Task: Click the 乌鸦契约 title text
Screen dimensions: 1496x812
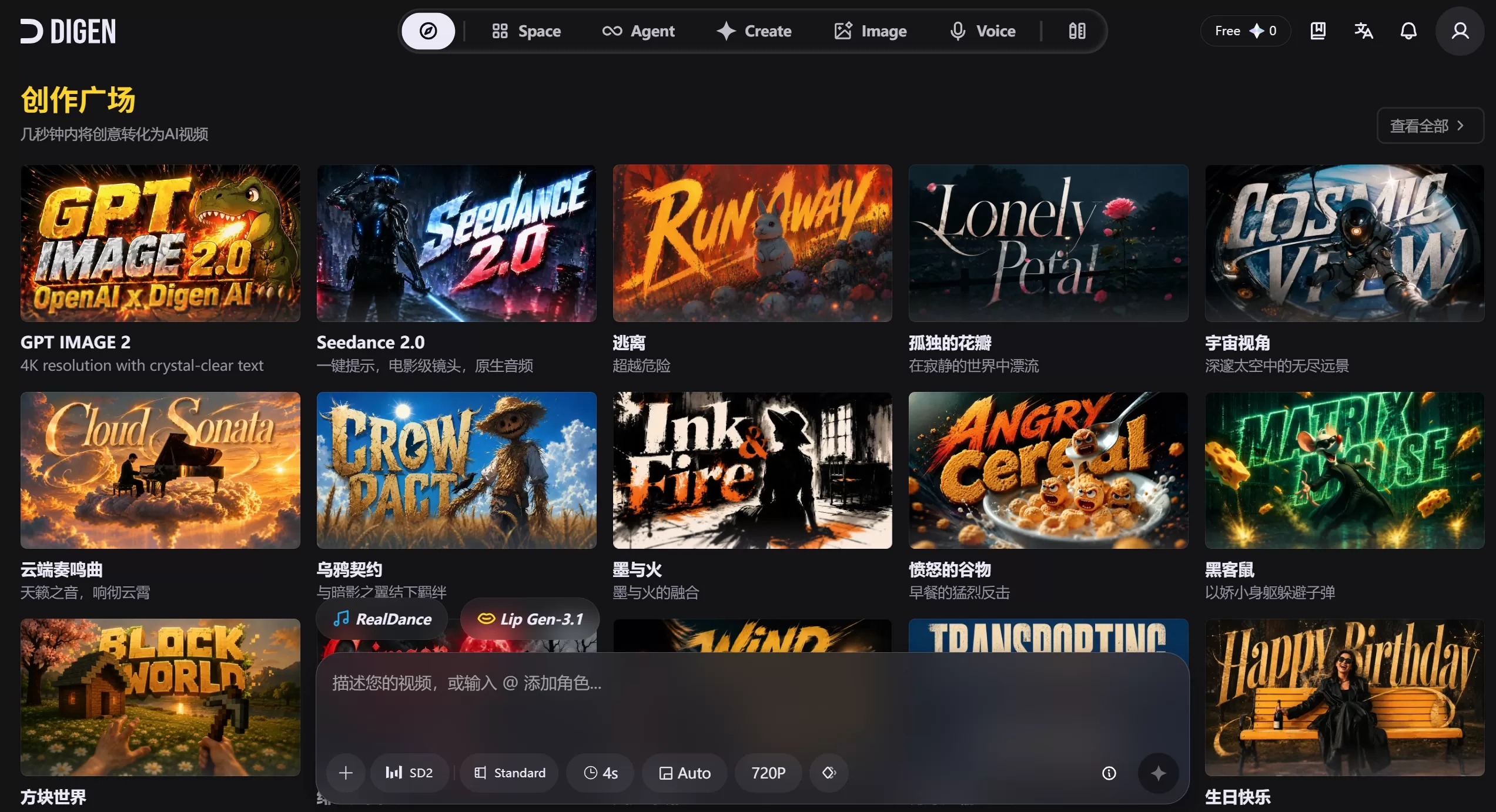Action: tap(349, 569)
